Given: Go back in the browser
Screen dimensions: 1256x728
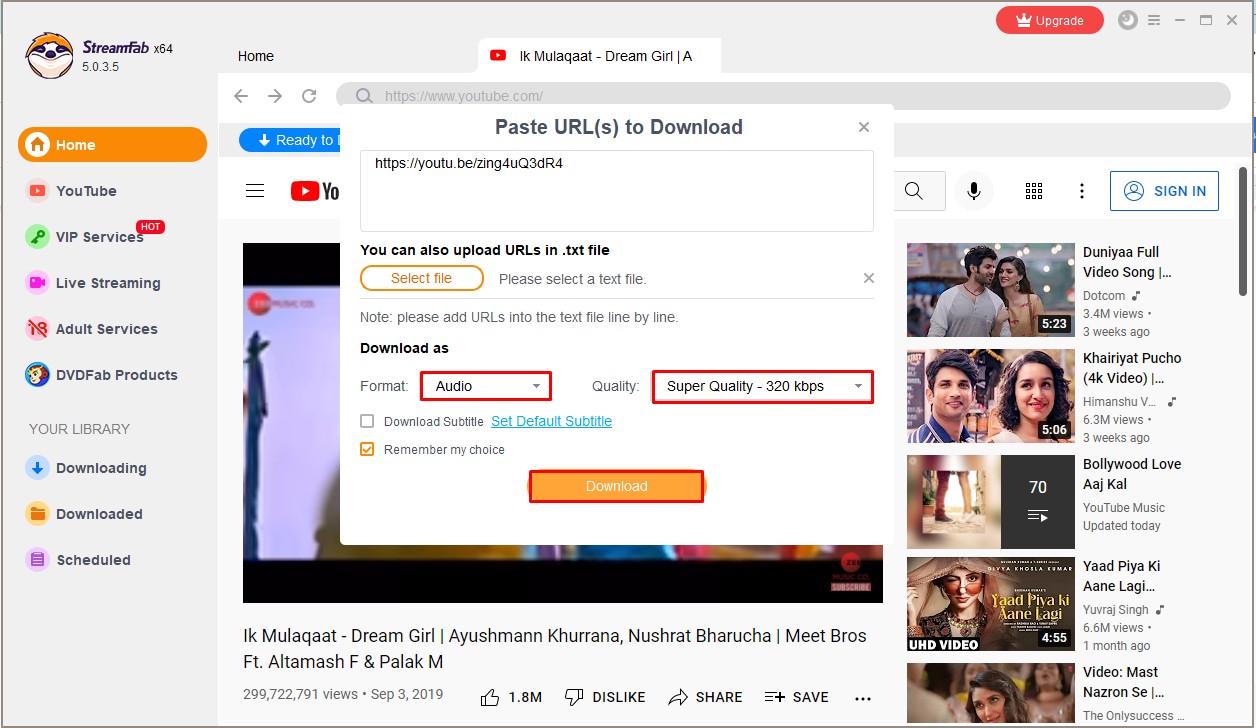Looking at the screenshot, I should 241,96.
